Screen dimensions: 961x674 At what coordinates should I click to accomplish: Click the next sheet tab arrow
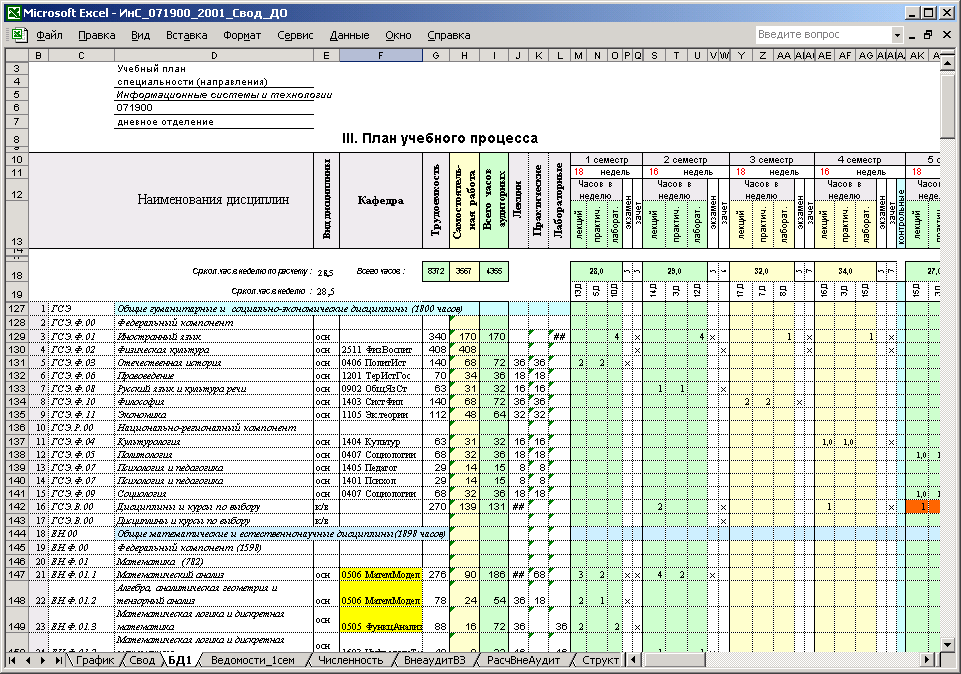(x=42, y=660)
